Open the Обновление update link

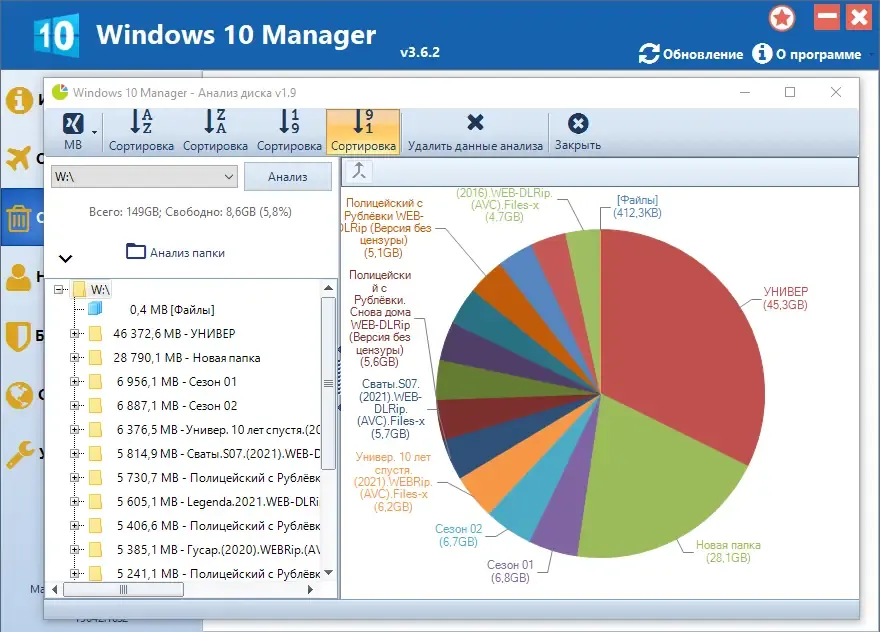[x=691, y=54]
